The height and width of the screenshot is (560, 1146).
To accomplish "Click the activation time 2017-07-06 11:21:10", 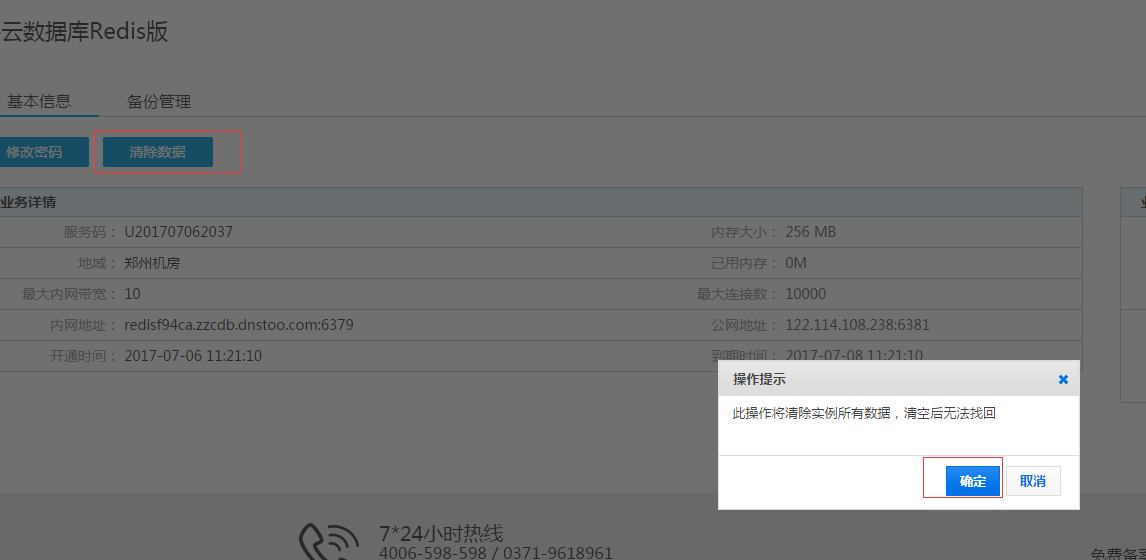I will [193, 356].
